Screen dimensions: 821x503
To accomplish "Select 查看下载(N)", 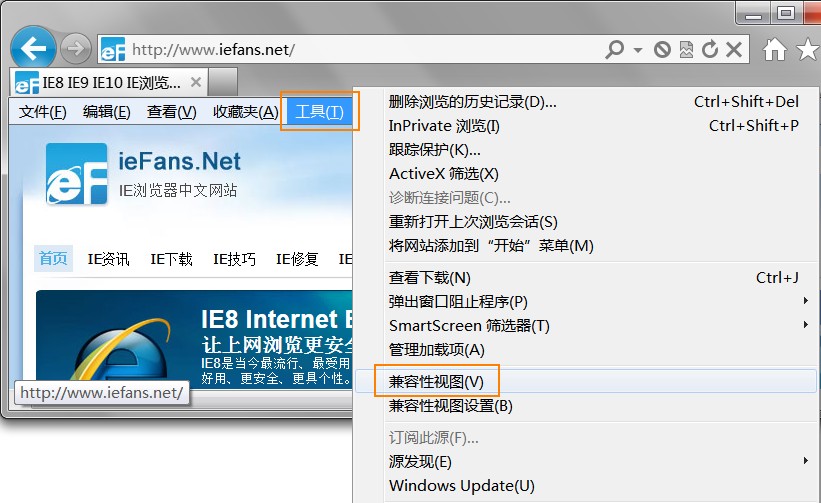I will (x=585, y=278).
